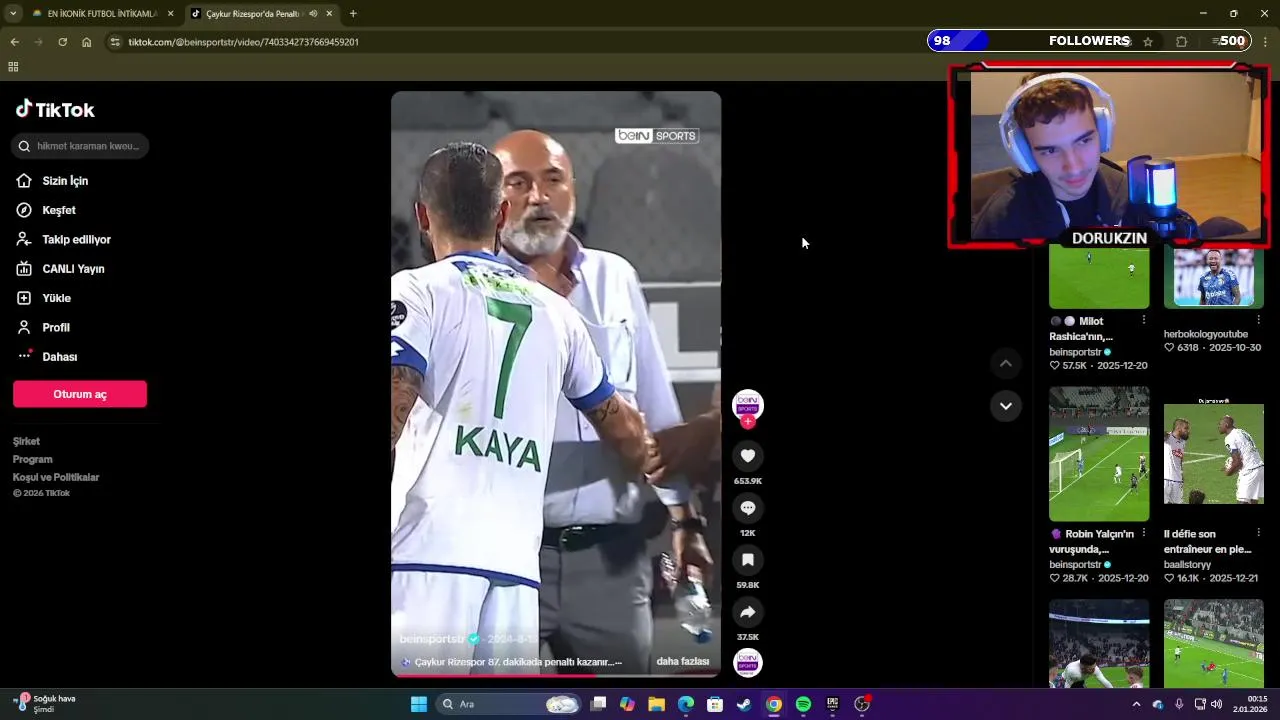
Task: Click 57.5K likes on the Rashica video
Action: (1068, 366)
